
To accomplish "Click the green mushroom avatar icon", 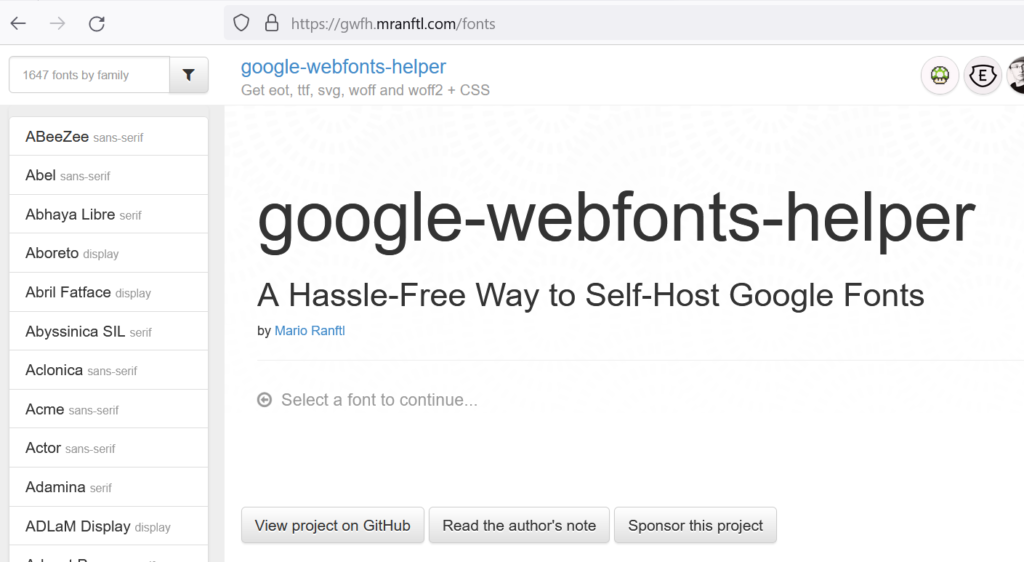I will point(940,75).
